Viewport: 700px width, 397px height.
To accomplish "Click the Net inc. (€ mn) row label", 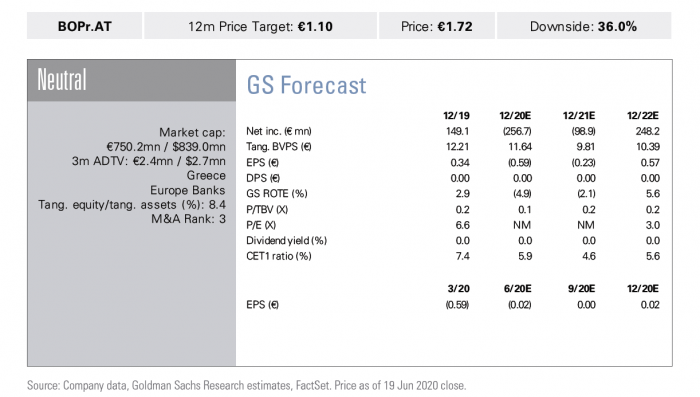I will click(279, 131).
